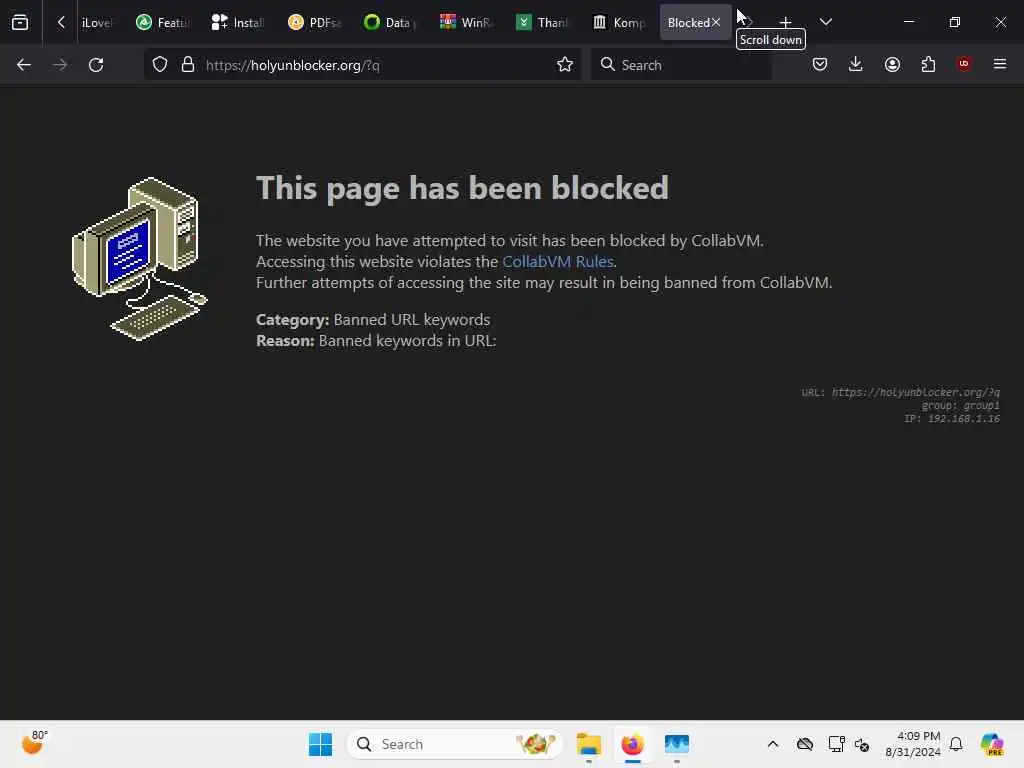Click the display network tray icon
This screenshot has height=768, width=1024.
point(837,744)
